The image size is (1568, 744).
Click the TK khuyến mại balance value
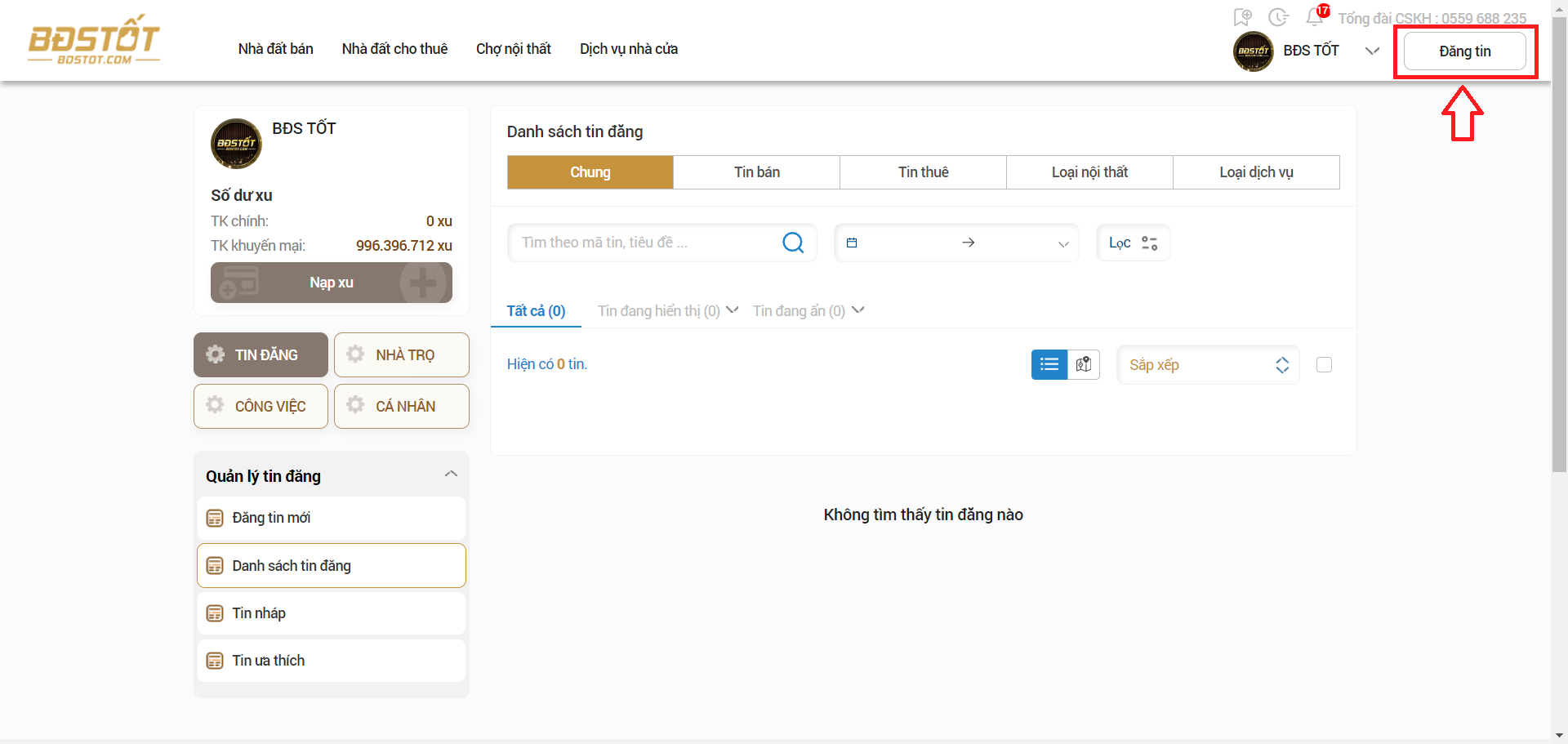pos(404,246)
